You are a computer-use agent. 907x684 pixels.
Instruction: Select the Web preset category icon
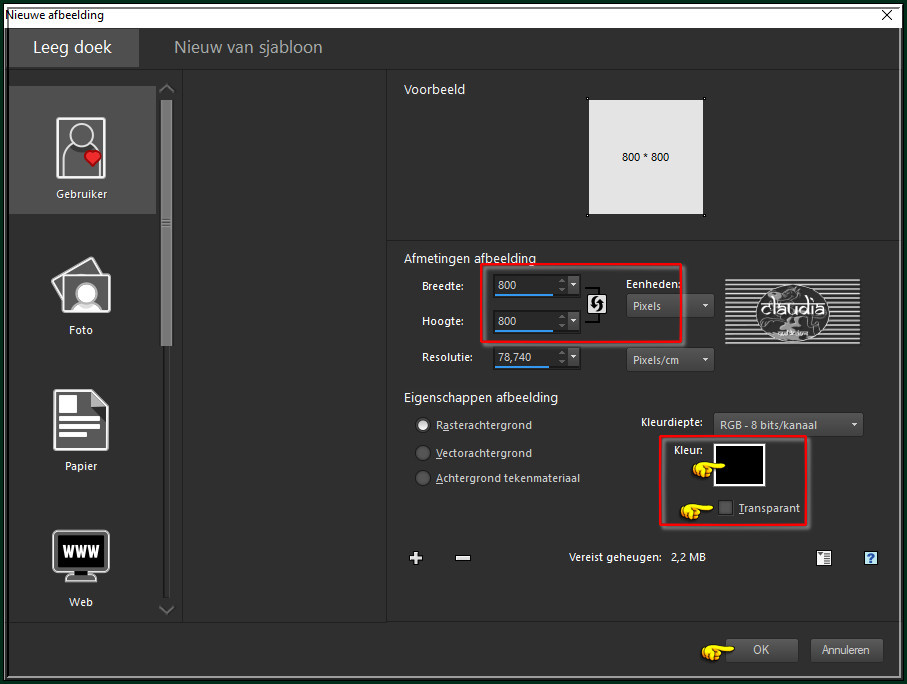point(81,556)
